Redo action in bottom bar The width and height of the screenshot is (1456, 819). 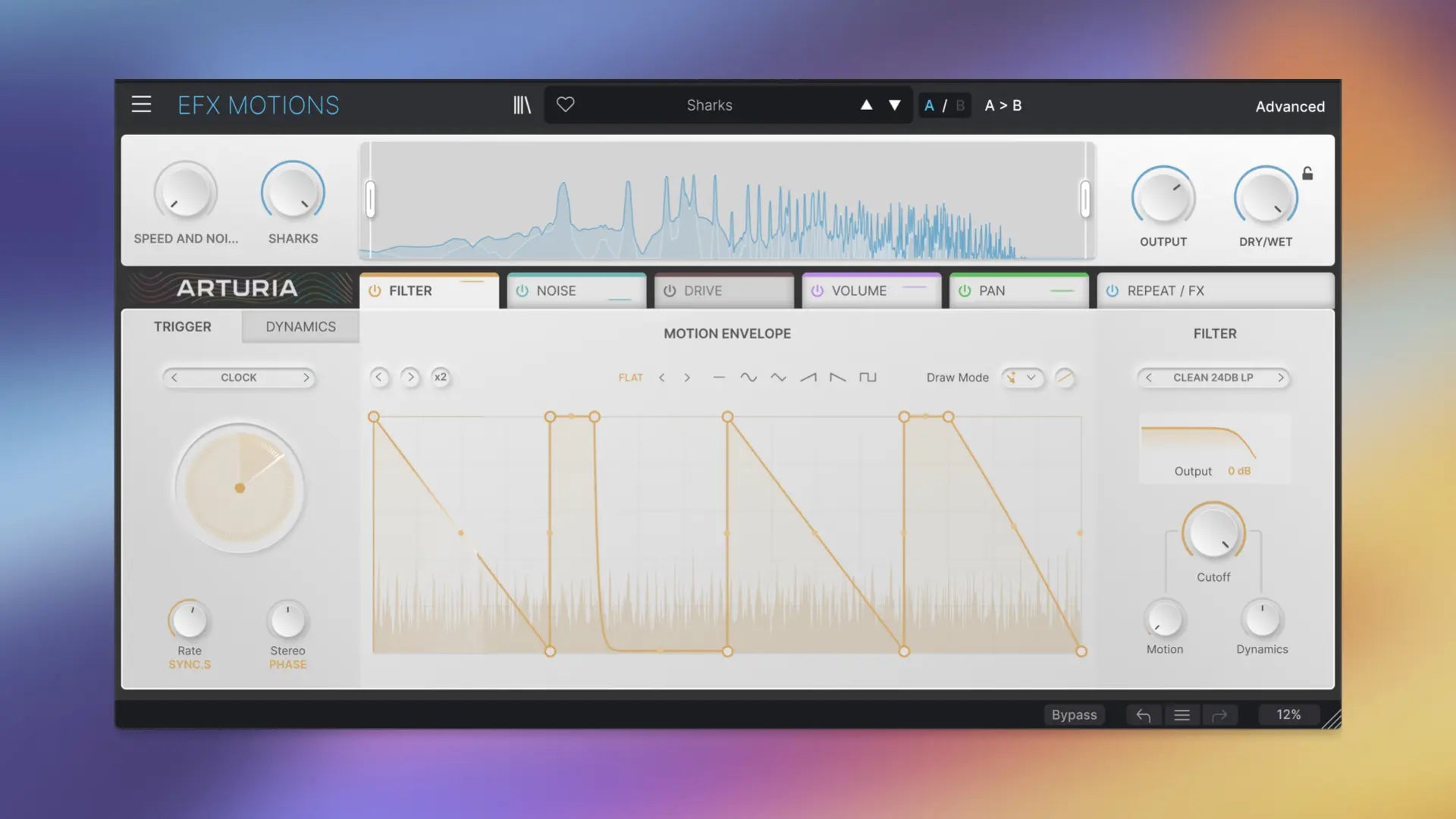1219,715
